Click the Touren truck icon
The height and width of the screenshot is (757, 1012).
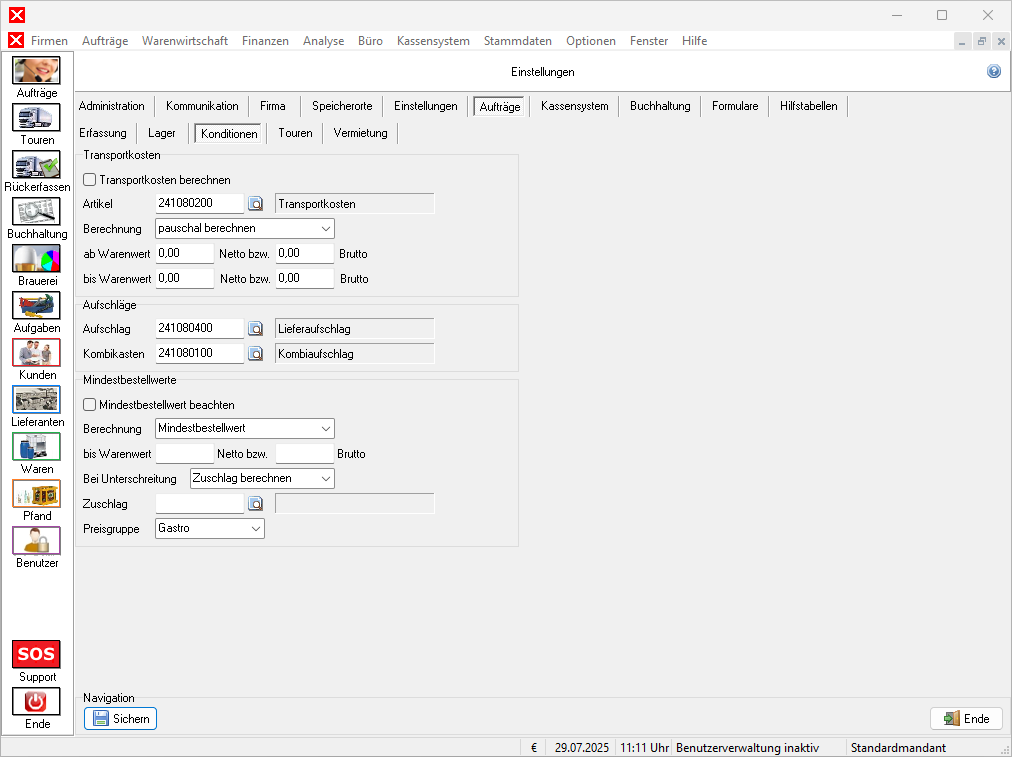tap(36, 118)
